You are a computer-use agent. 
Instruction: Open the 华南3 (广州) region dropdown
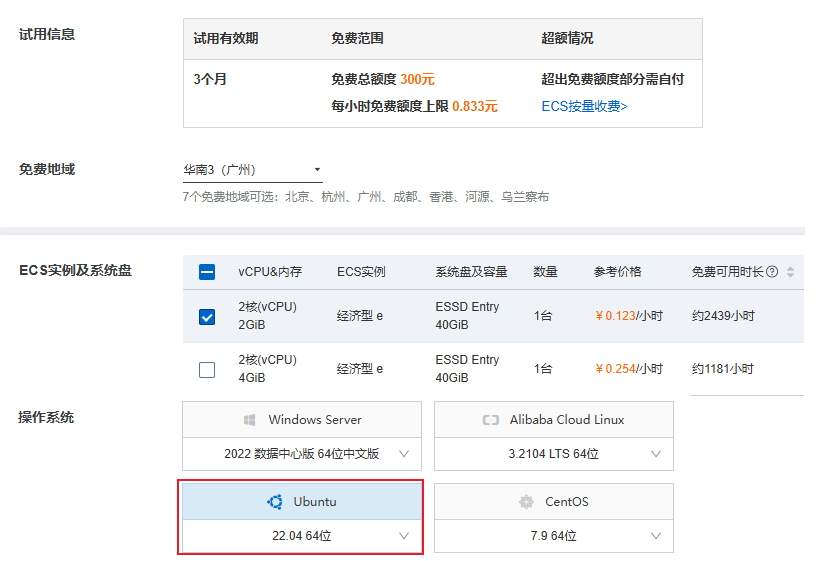[x=252, y=170]
